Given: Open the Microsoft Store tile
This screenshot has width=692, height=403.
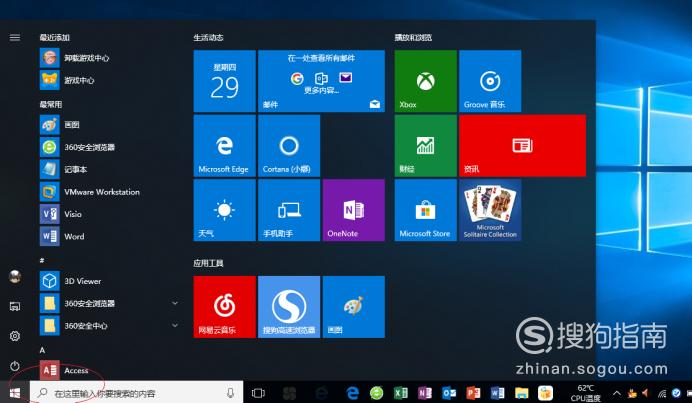Looking at the screenshot, I should click(425, 210).
